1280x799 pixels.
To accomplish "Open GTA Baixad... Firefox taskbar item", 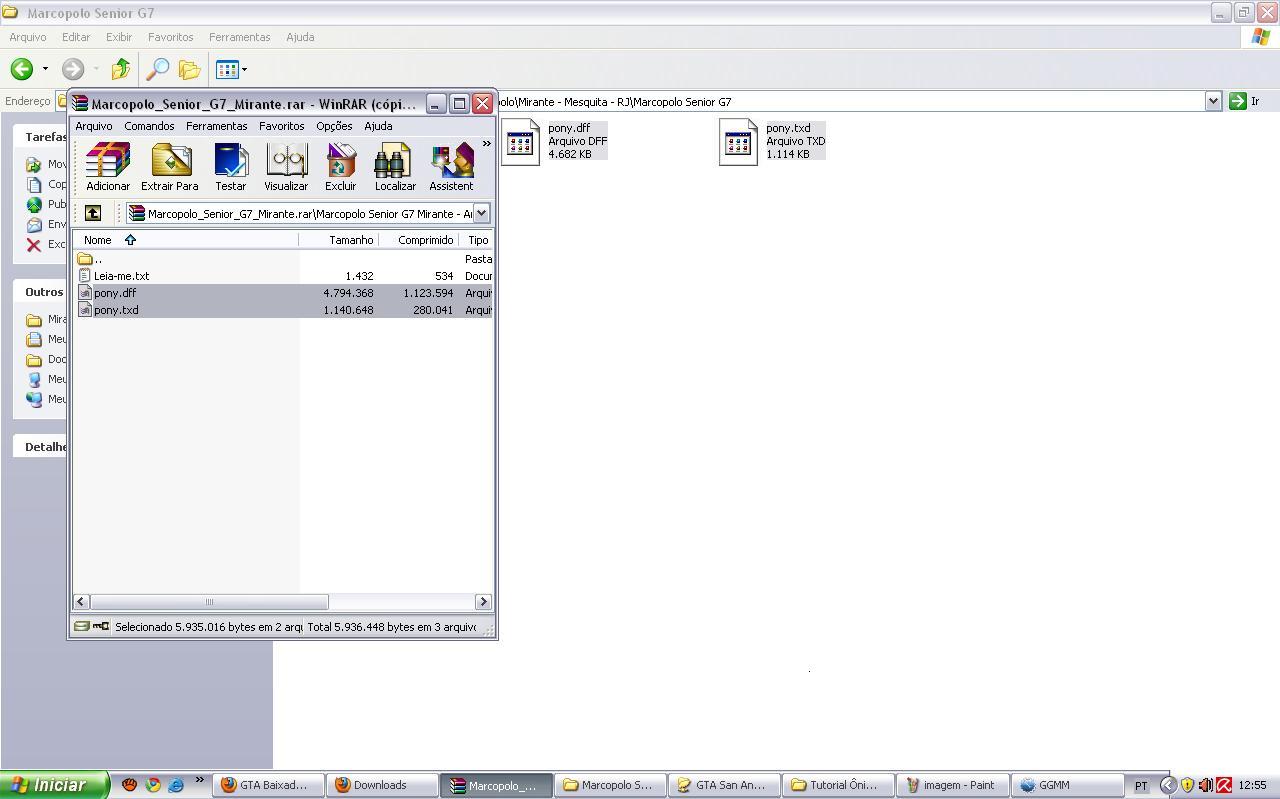I will coord(268,785).
